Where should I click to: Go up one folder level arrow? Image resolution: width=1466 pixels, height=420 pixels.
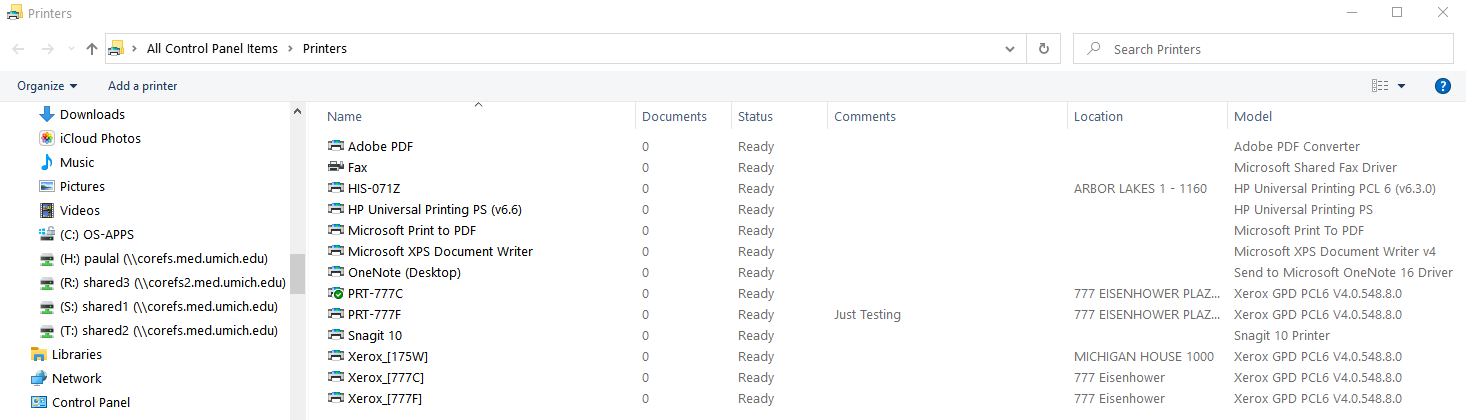[x=92, y=49]
